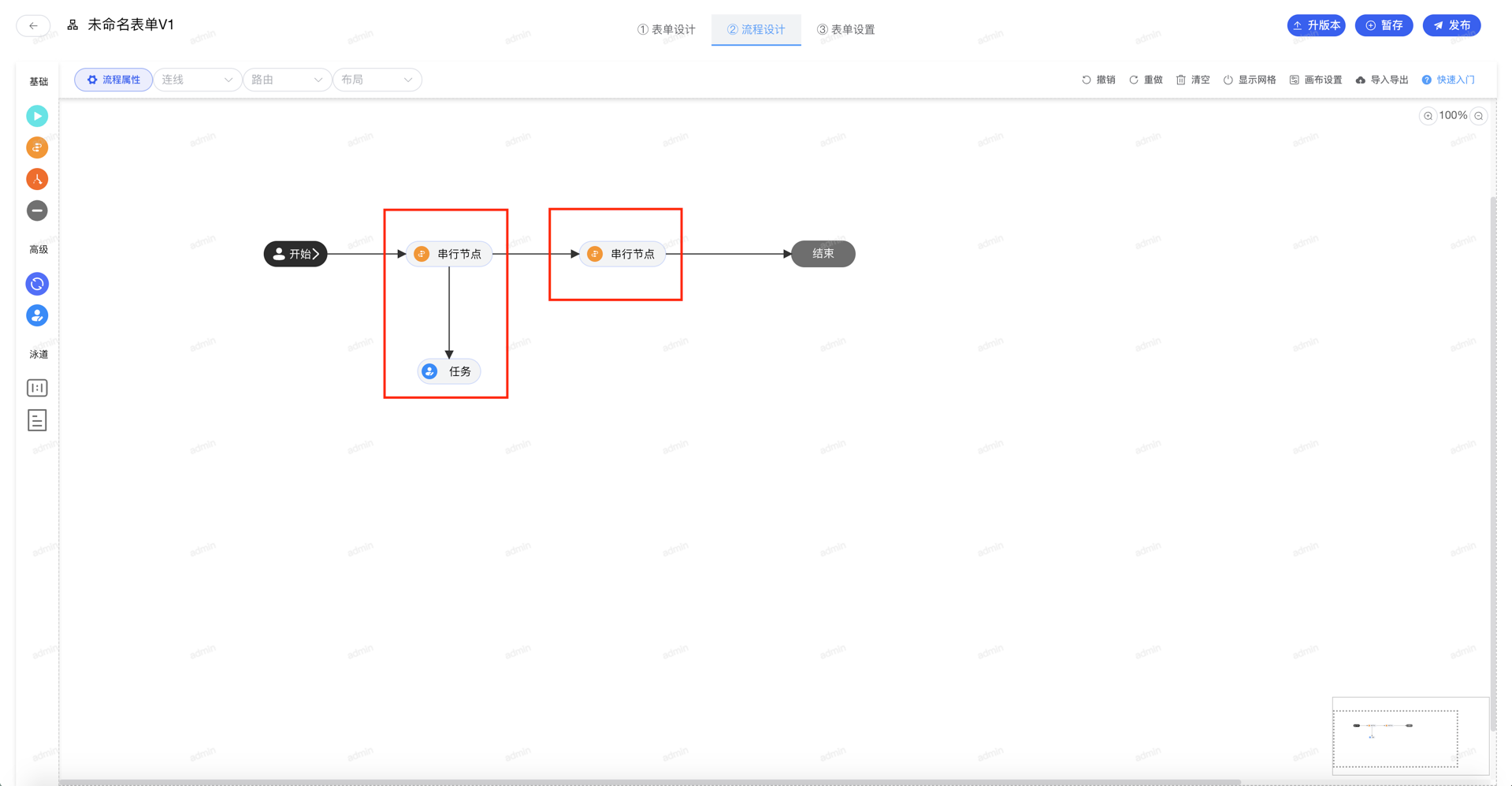The height and width of the screenshot is (786, 1512).
Task: Click the 发布 publish button
Action: 1451,25
